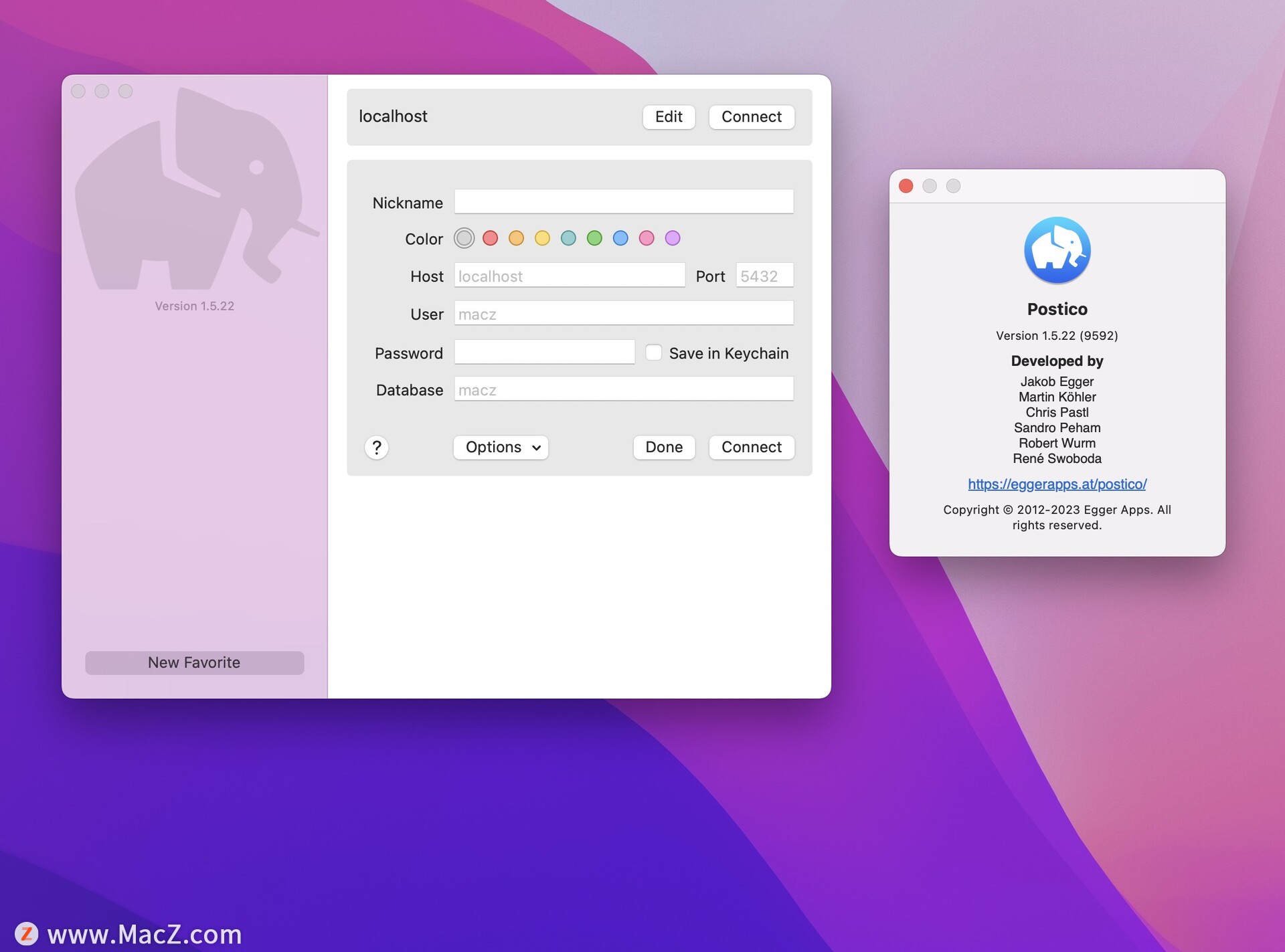
Task: Click the name Sandro Peham
Action: [1057, 427]
